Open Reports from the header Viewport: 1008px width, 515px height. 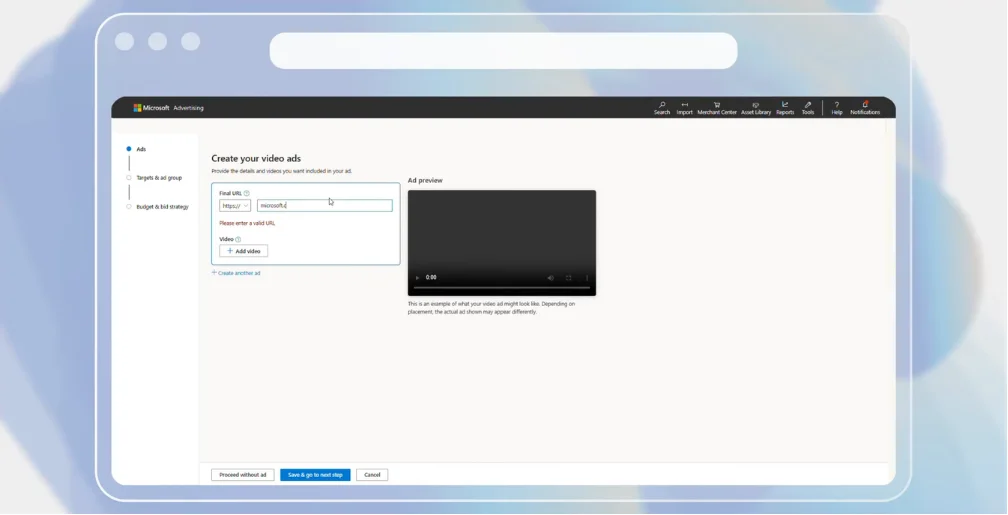pos(785,108)
